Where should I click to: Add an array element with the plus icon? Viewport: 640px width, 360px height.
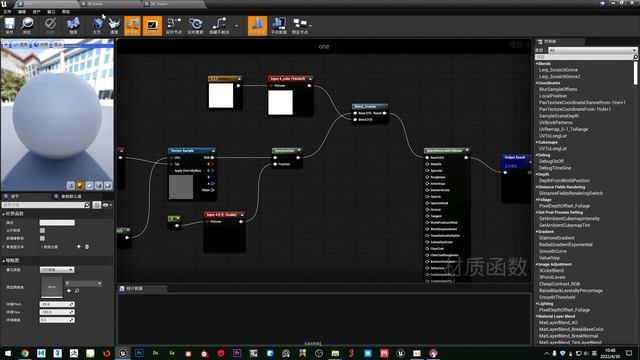pyautogui.click(x=79, y=247)
